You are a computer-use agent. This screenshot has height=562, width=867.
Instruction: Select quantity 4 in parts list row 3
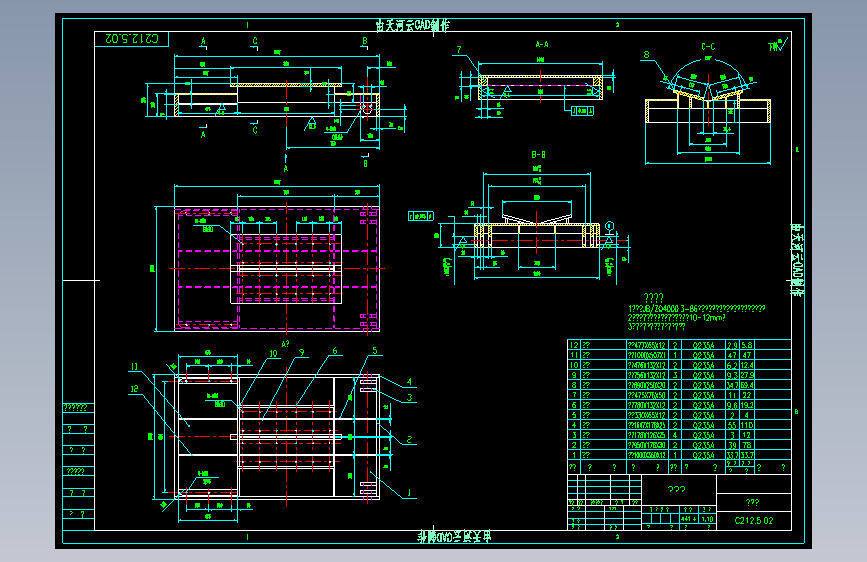[675, 435]
